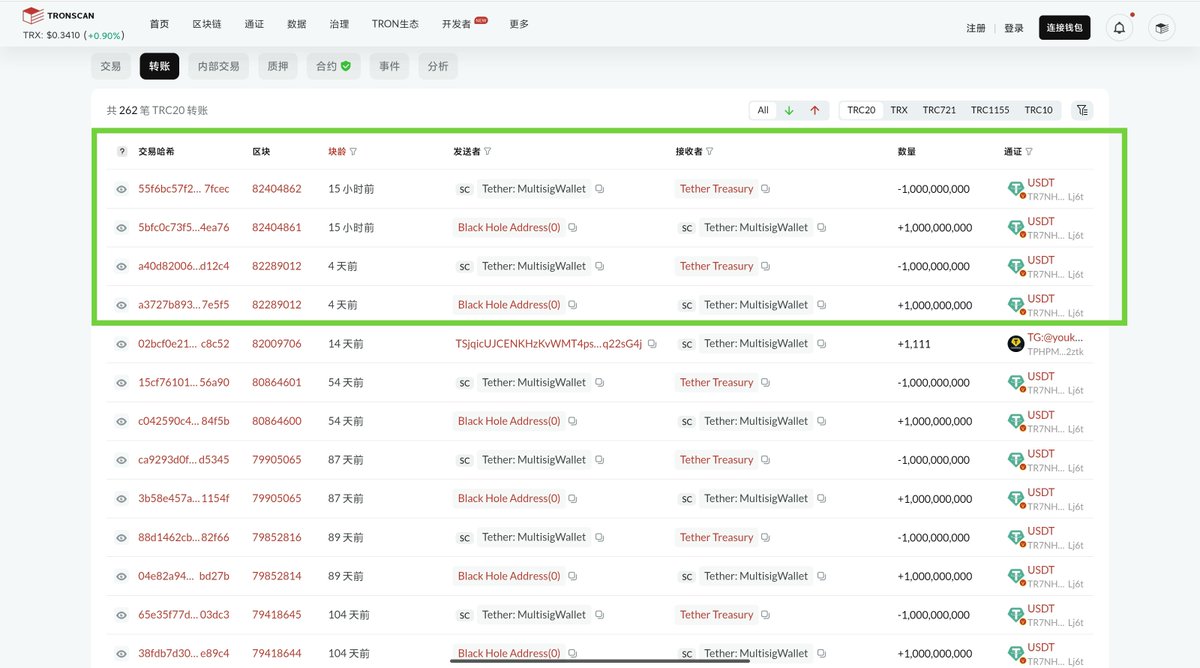Open the 块龄 column filter
The height and width of the screenshot is (668, 1200).
point(354,152)
